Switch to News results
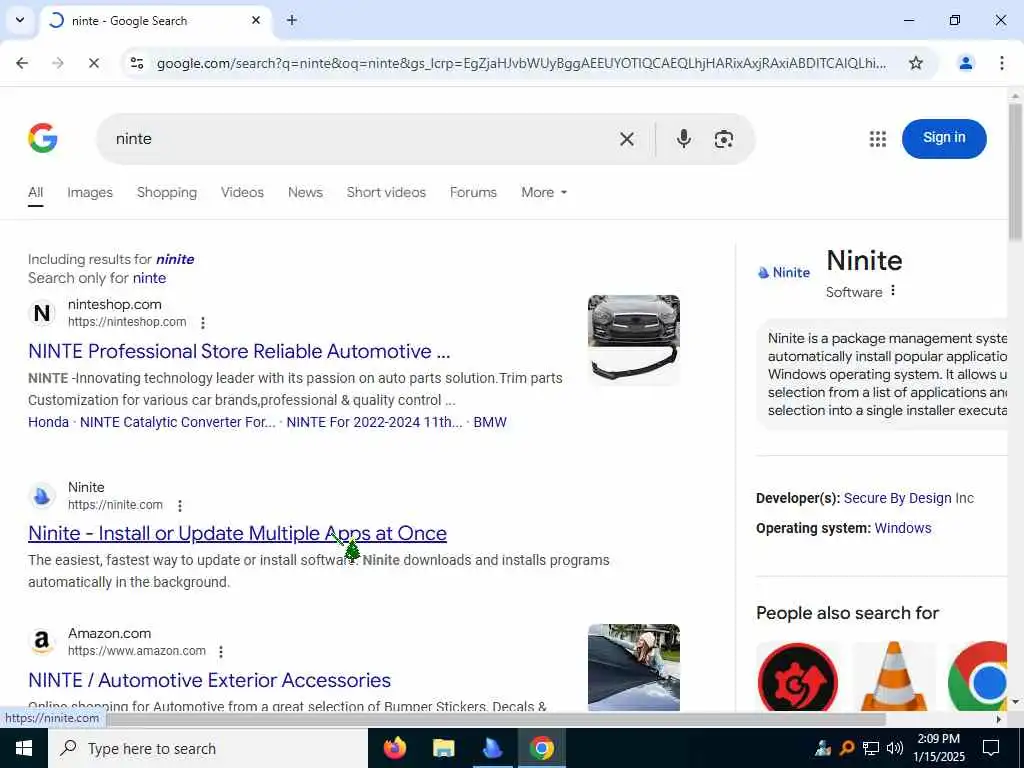This screenshot has width=1024, height=768. [305, 193]
